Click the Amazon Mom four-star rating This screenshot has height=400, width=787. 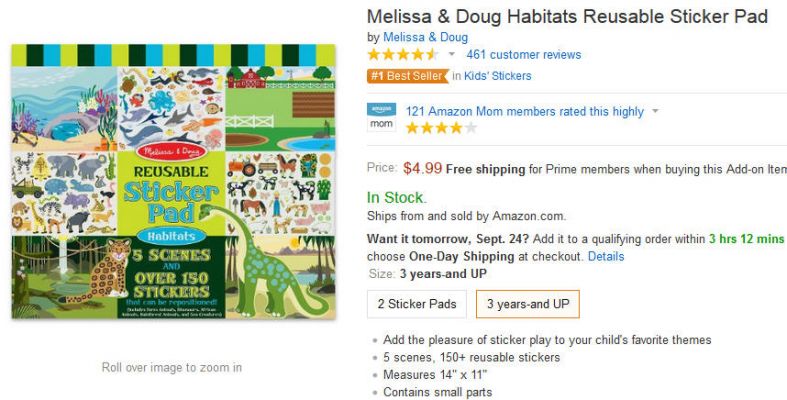(441, 128)
